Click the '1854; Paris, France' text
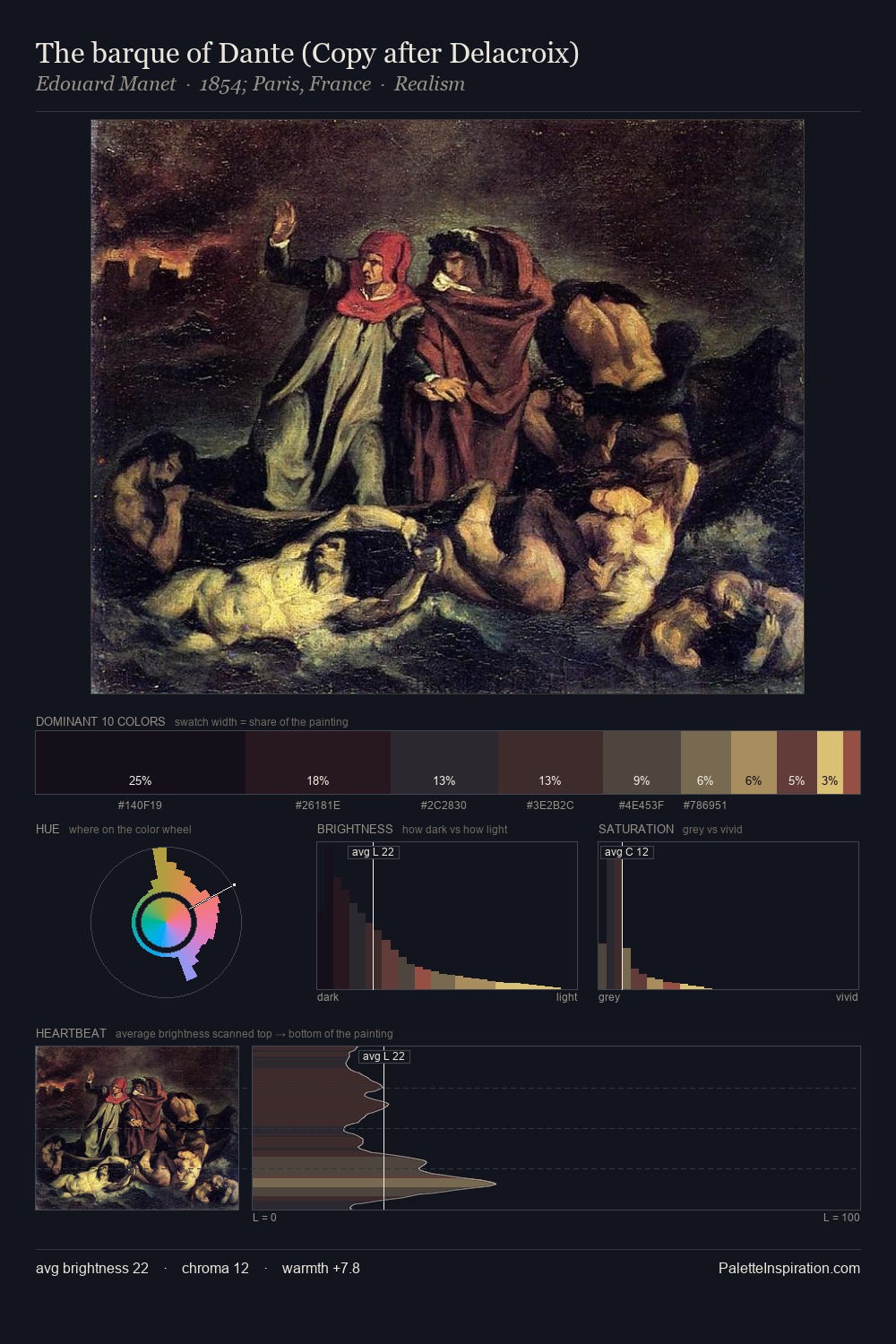 (285, 84)
